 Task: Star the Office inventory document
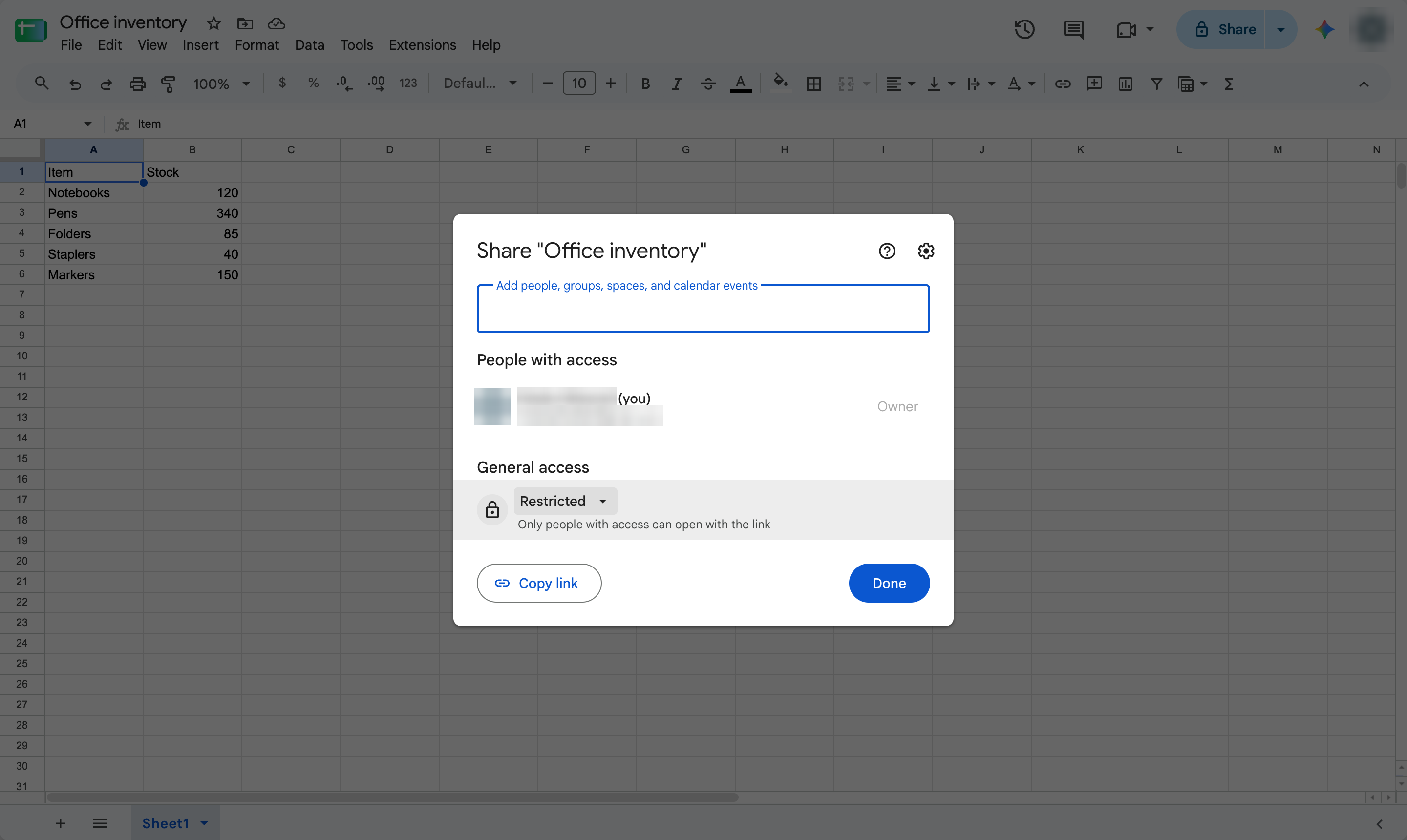pos(213,23)
